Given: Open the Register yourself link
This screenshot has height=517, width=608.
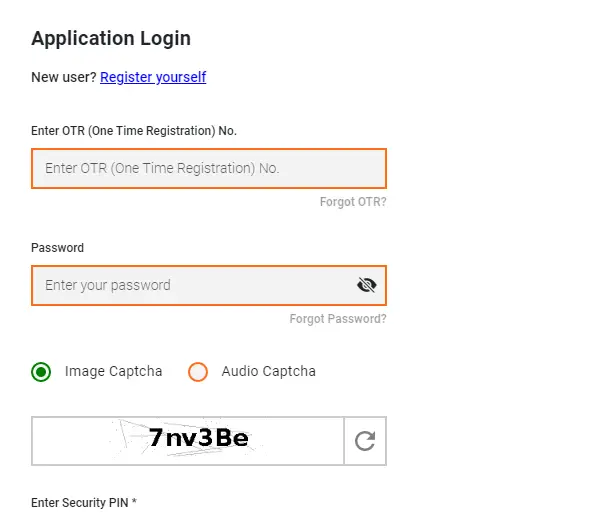Looking at the screenshot, I should point(153,77).
